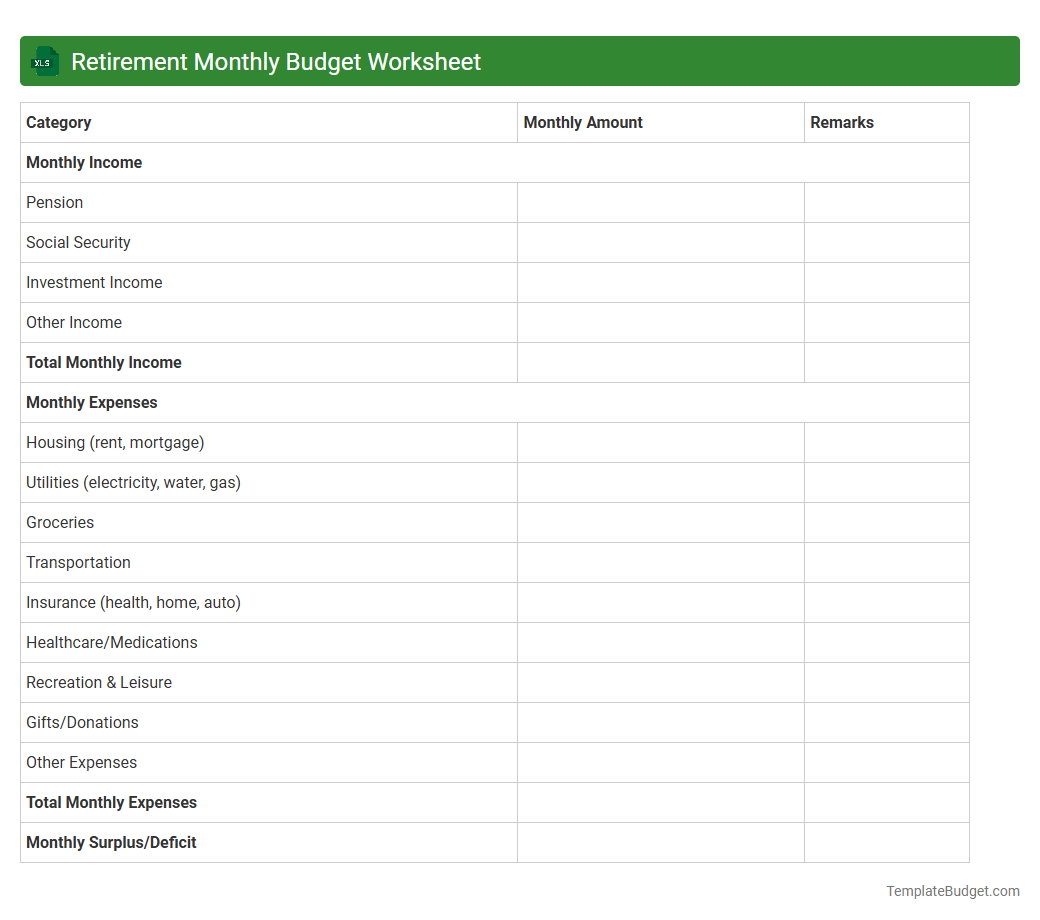Click the Investment Income cell
Image resolution: width=1040 pixels, height=920 pixels.
[x=94, y=282]
